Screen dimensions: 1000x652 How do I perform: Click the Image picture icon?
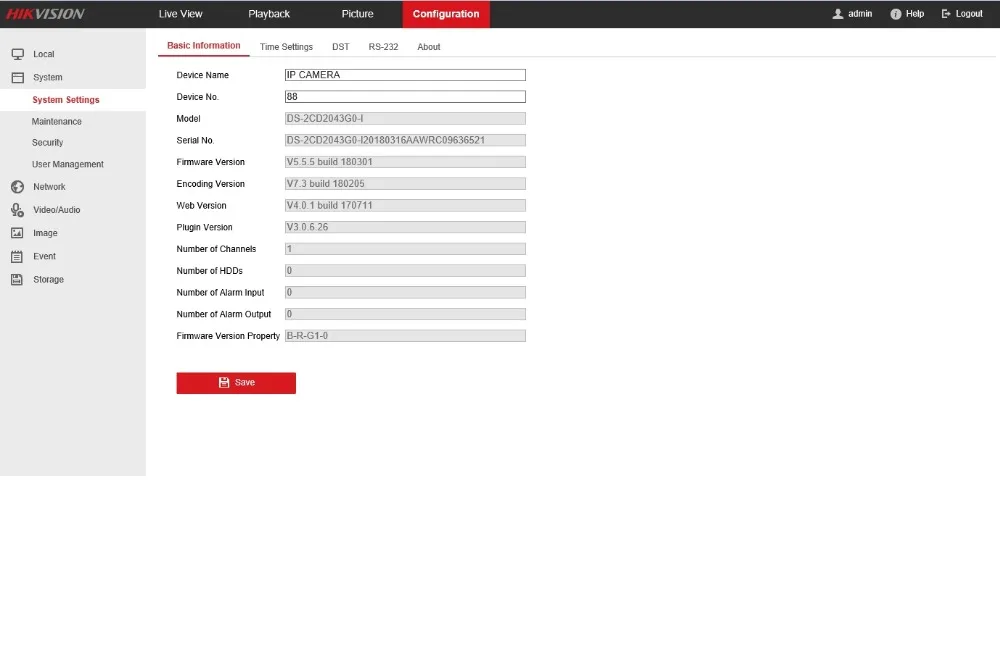point(17,233)
